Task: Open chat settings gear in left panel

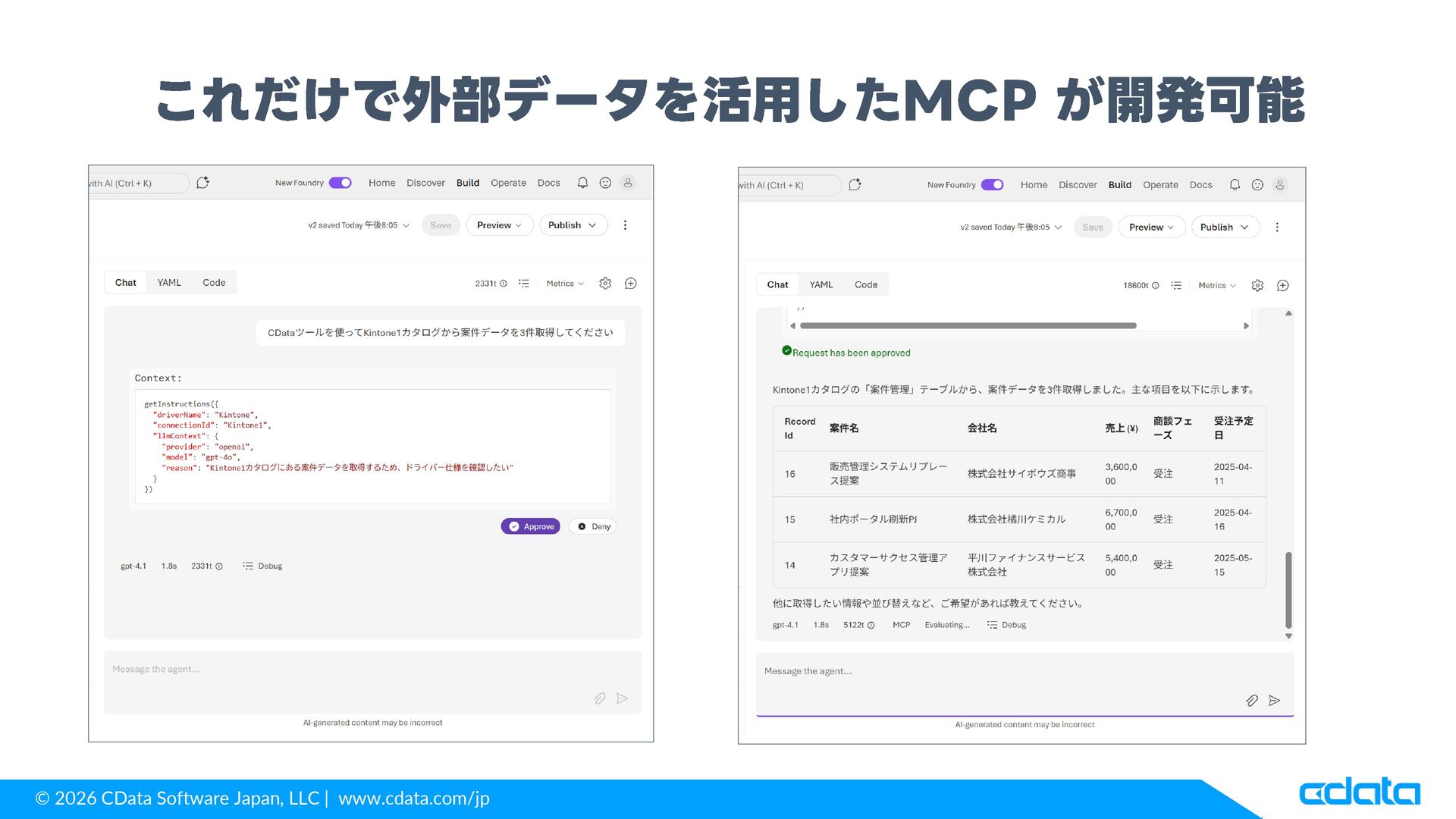Action: tap(605, 284)
